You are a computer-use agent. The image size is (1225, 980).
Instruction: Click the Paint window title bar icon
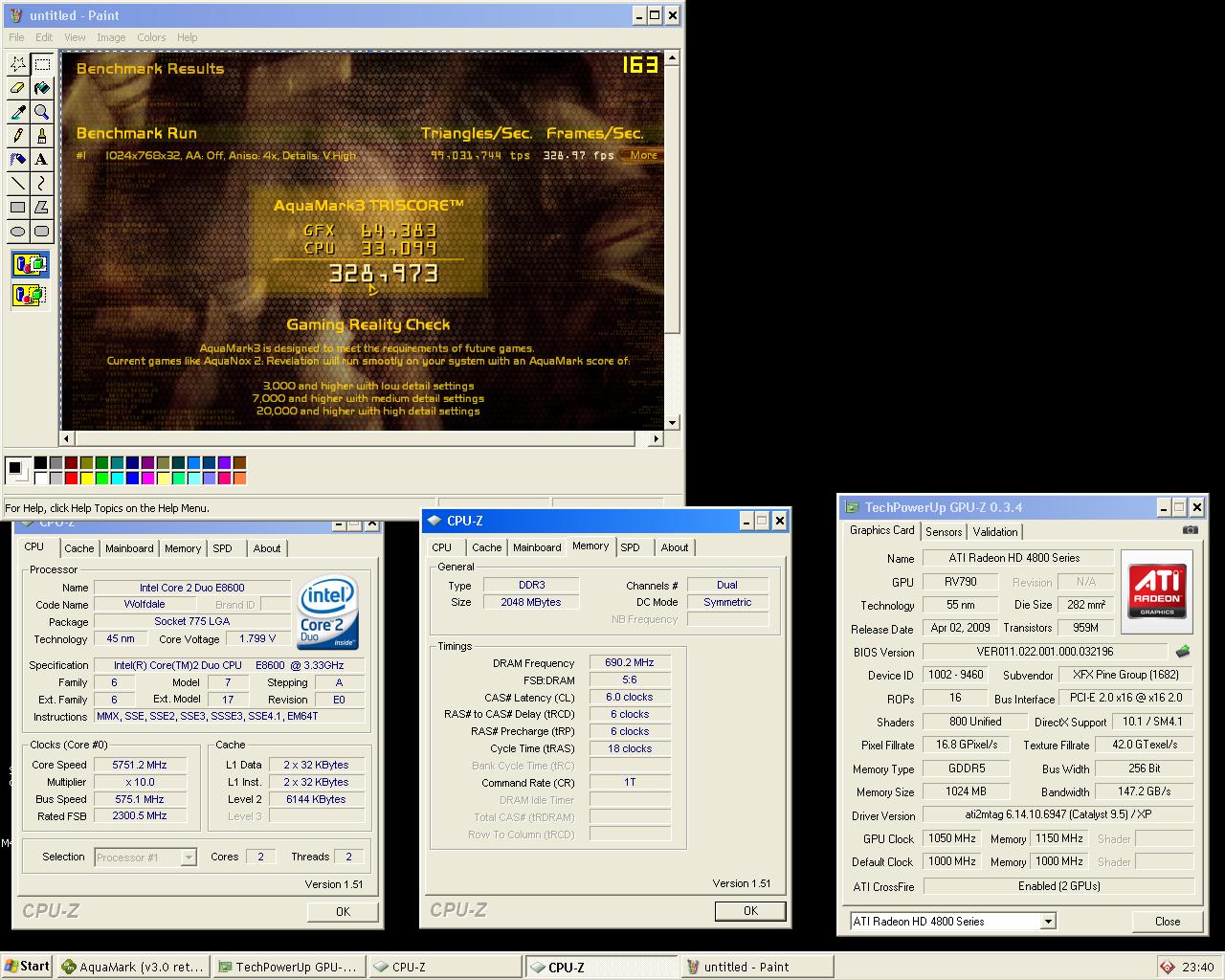pos(16,15)
